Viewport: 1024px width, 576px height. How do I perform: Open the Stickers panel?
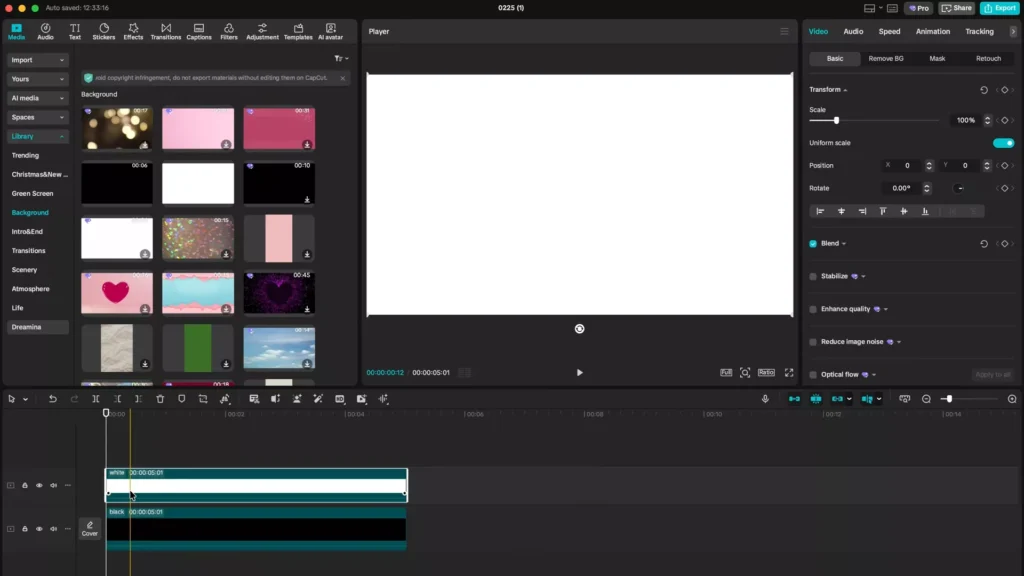pyautogui.click(x=104, y=32)
